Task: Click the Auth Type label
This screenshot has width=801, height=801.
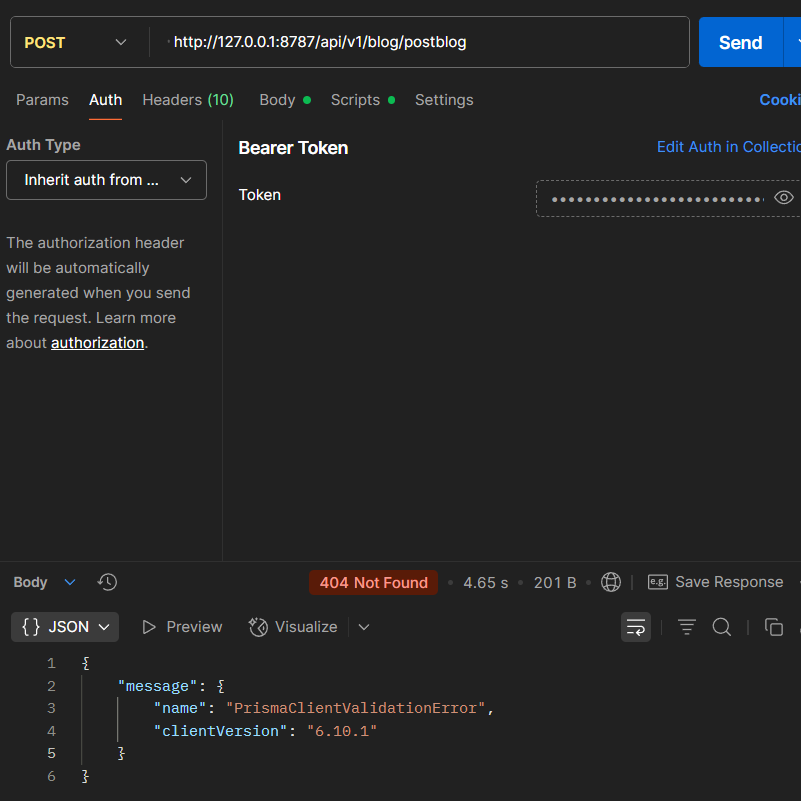Action: coord(43,145)
